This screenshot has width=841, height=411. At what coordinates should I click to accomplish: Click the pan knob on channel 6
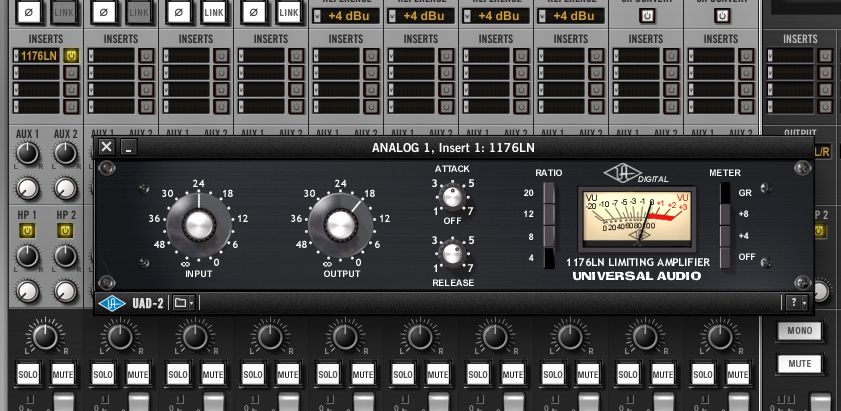tap(420, 336)
